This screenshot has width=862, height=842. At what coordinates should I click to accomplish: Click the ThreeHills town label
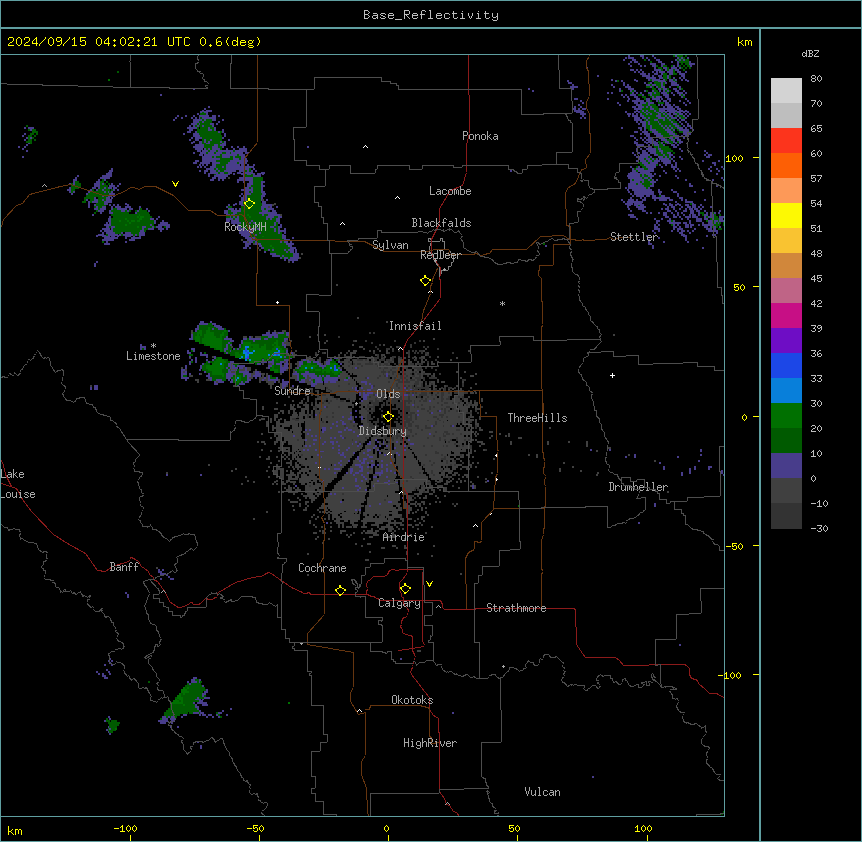click(x=537, y=418)
